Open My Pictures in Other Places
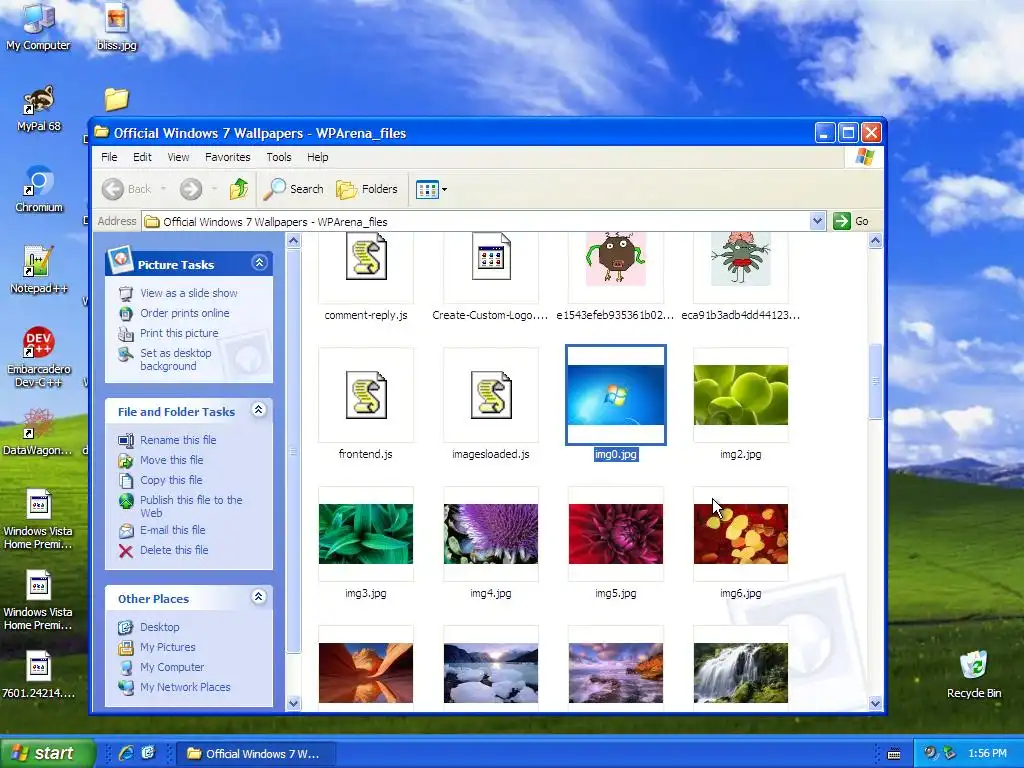This screenshot has height=768, width=1024. click(x=168, y=647)
